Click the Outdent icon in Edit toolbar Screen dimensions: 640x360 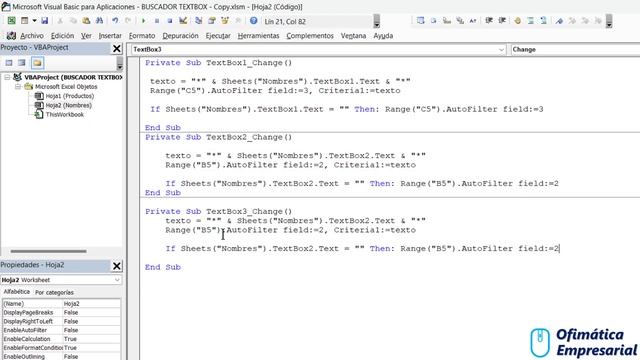tap(502, 21)
